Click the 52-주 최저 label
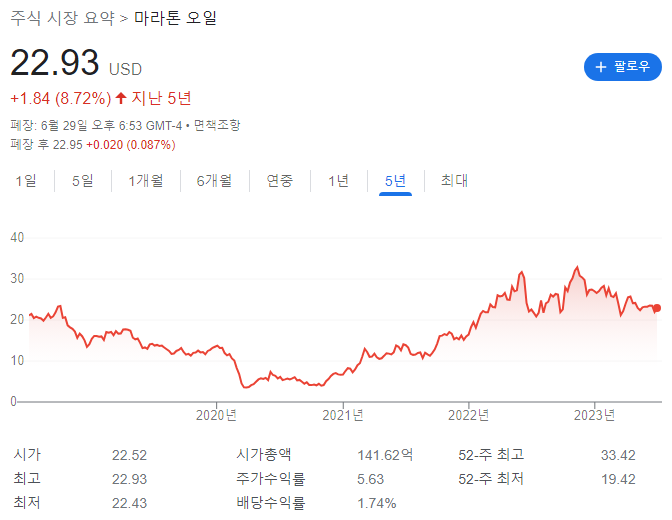 click(x=491, y=478)
